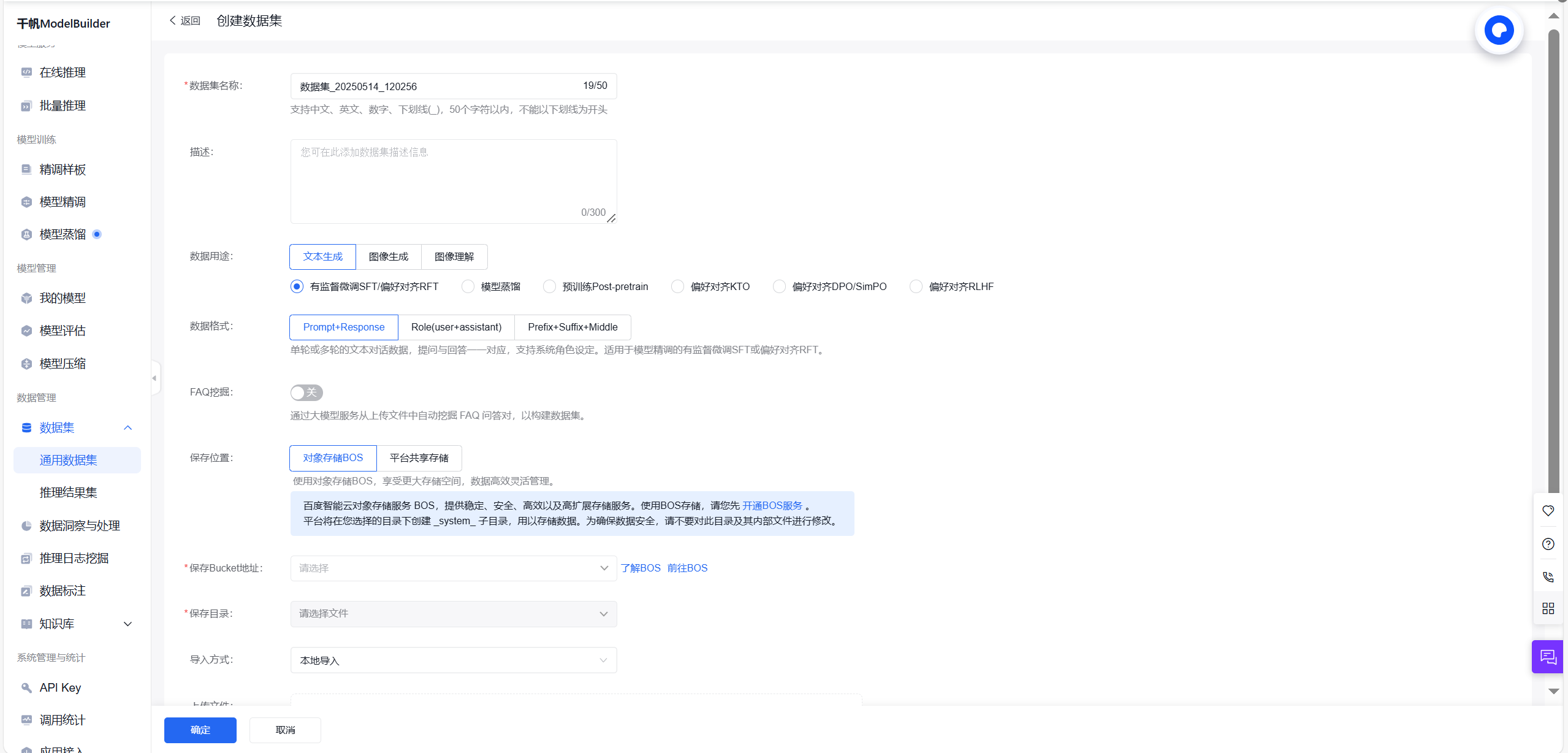The width and height of the screenshot is (1568, 753).
Task: Select the 模型蒸馏 radio option
Action: pos(468,286)
